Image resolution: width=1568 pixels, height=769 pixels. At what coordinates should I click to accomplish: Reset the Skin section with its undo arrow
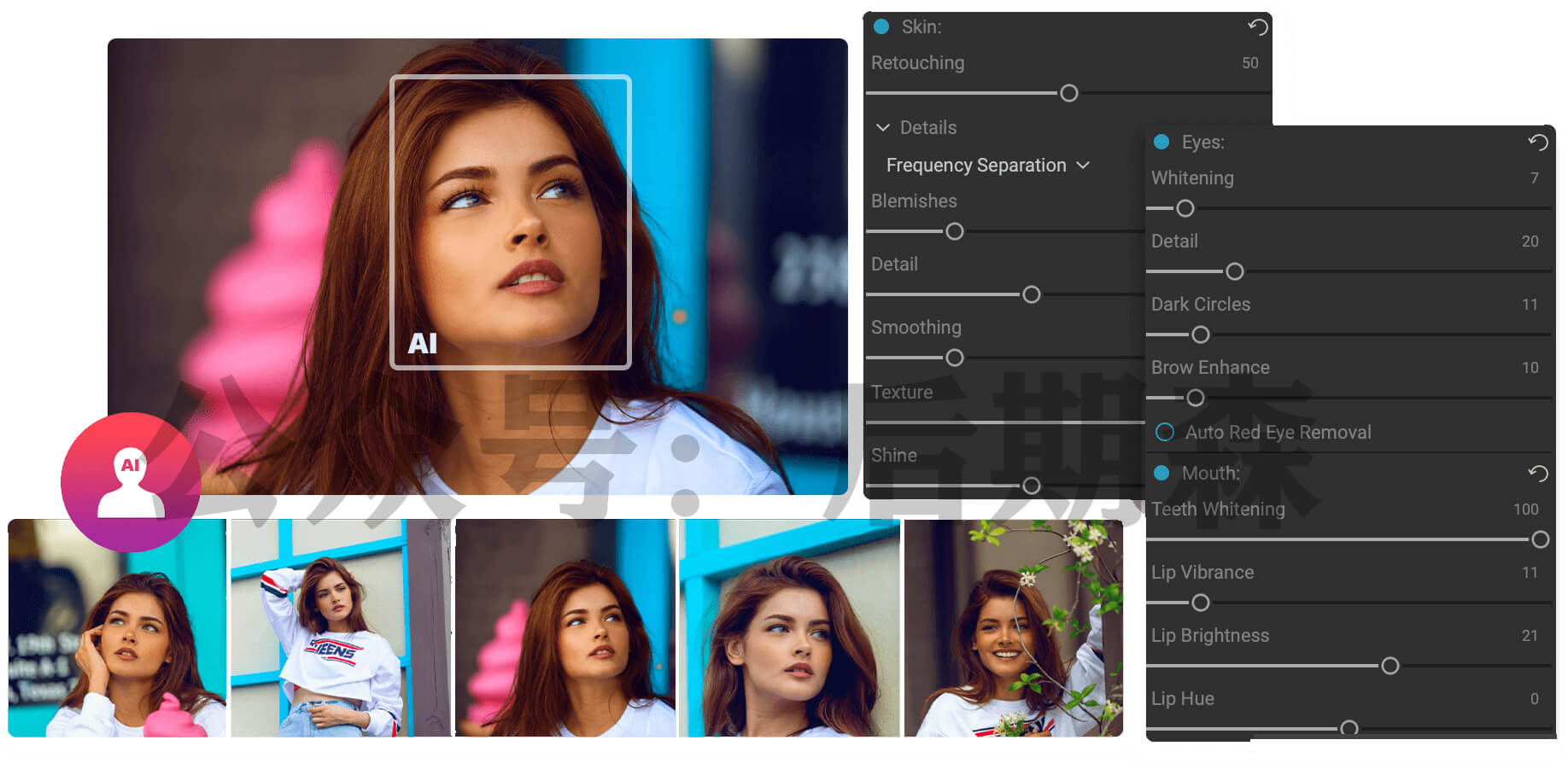pyautogui.click(x=1257, y=26)
